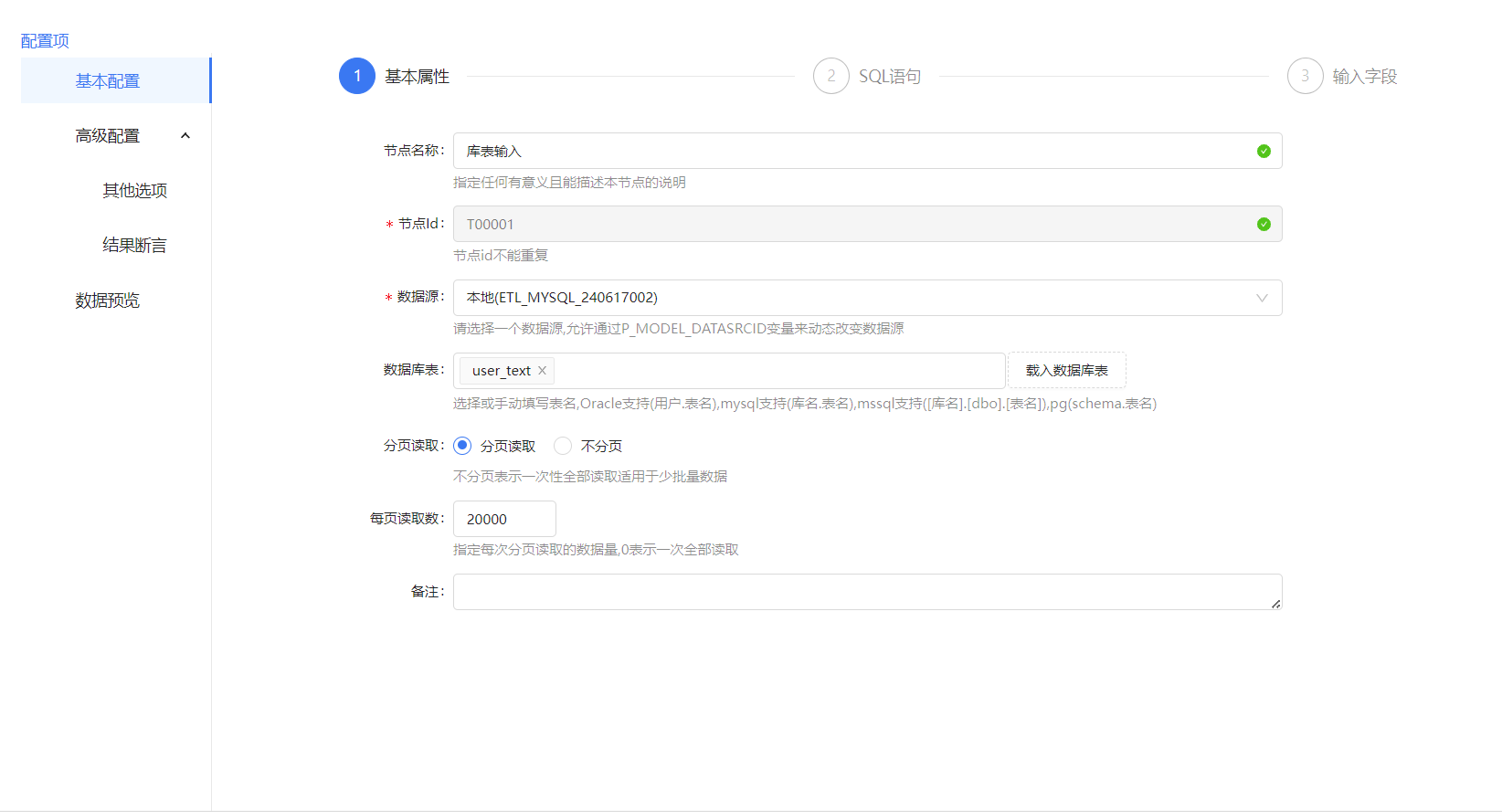The width and height of the screenshot is (1502, 812).
Task: Click the 数据源 dropdown arrow
Action: [x=1262, y=298]
